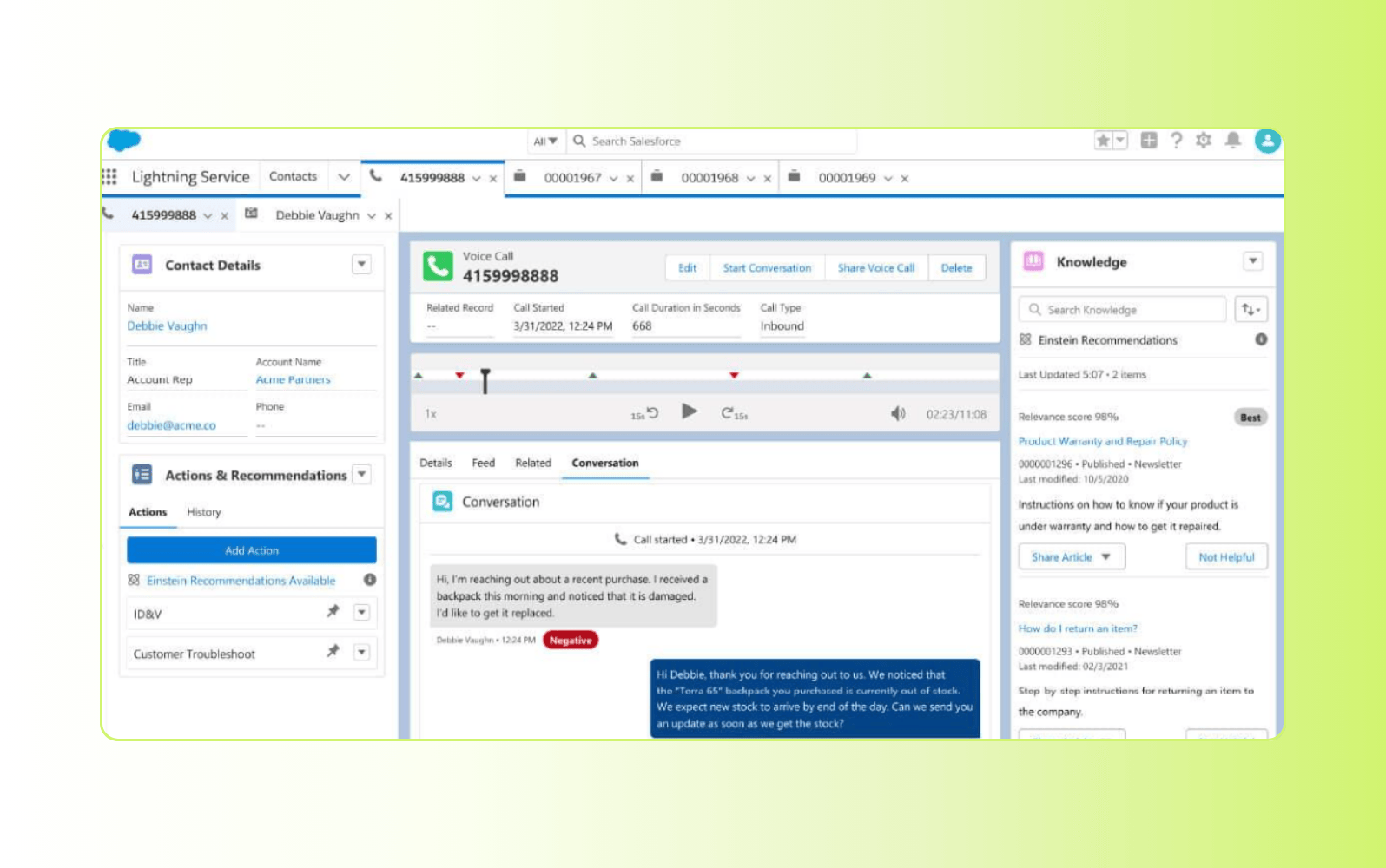Jump to the second red negative marker
Screen dimensions: 1386x868
tap(734, 375)
